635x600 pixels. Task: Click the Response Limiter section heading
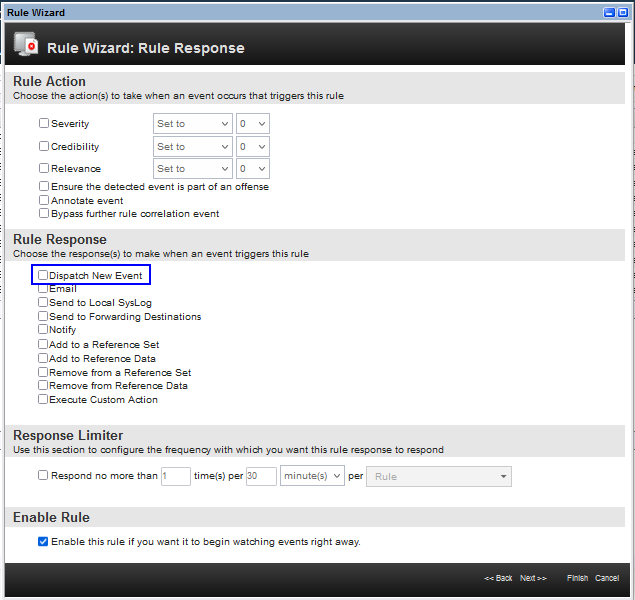[x=68, y=435]
